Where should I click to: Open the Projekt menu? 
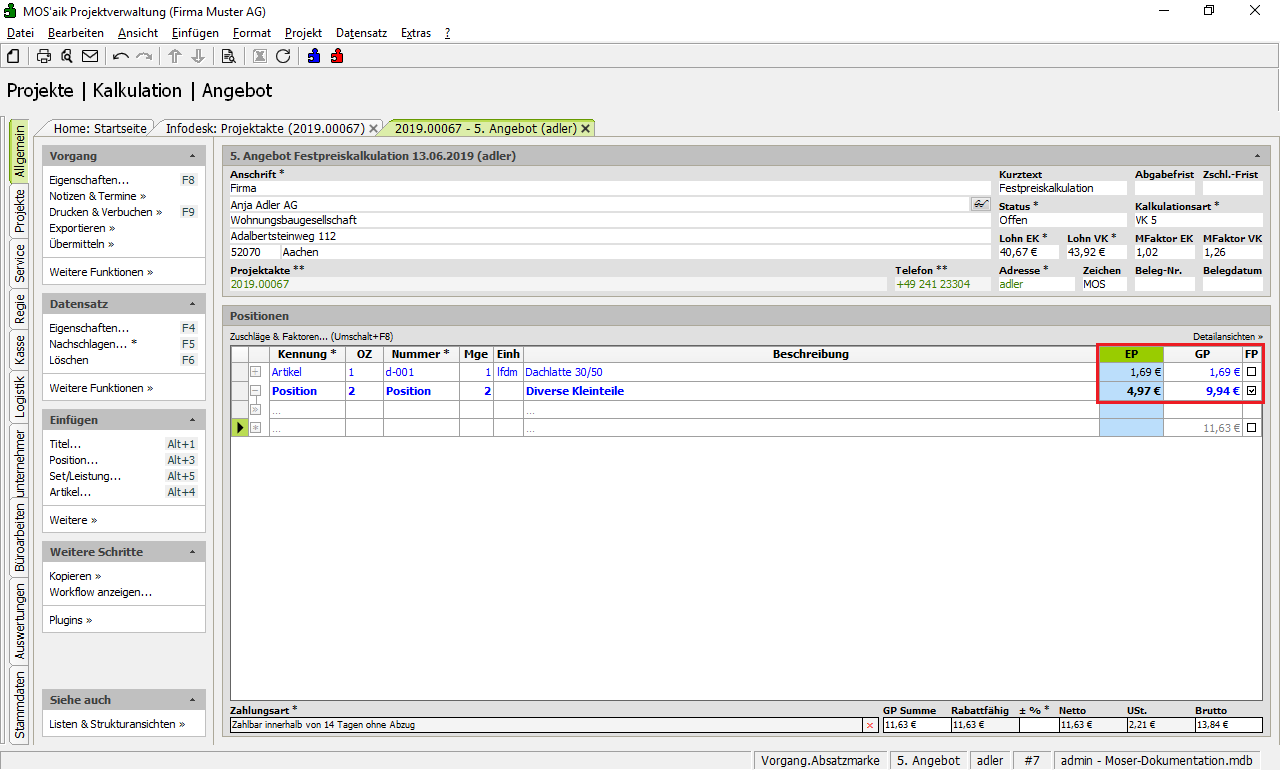coord(303,33)
